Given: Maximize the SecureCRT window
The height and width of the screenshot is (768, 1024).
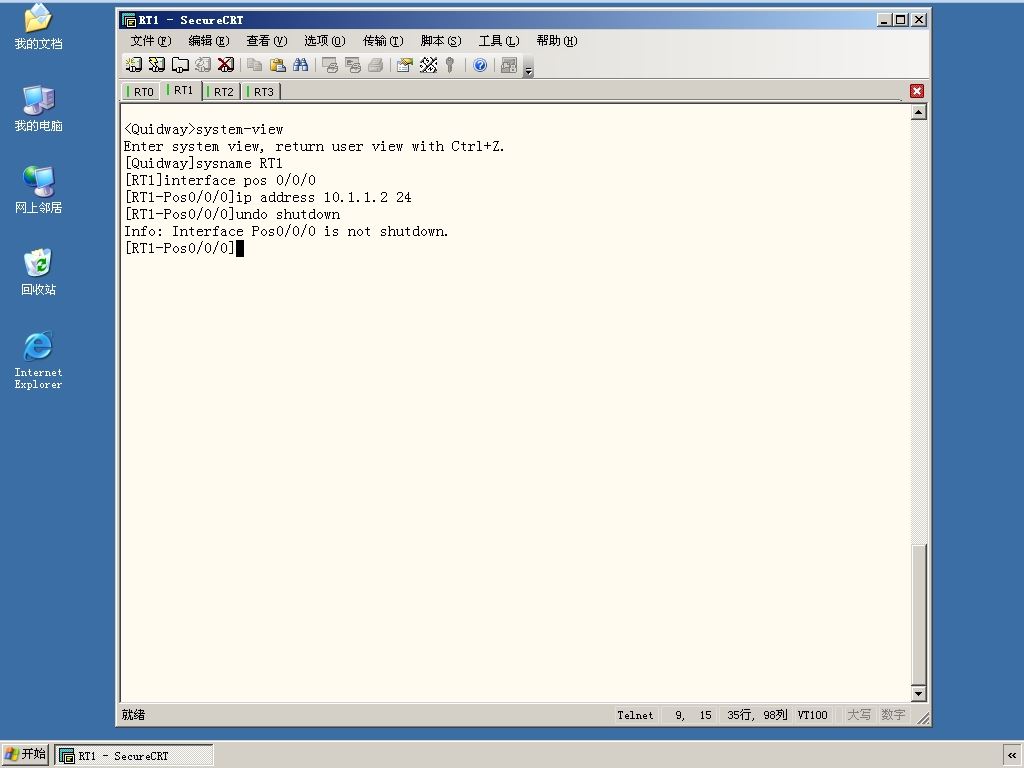Looking at the screenshot, I should click(901, 20).
